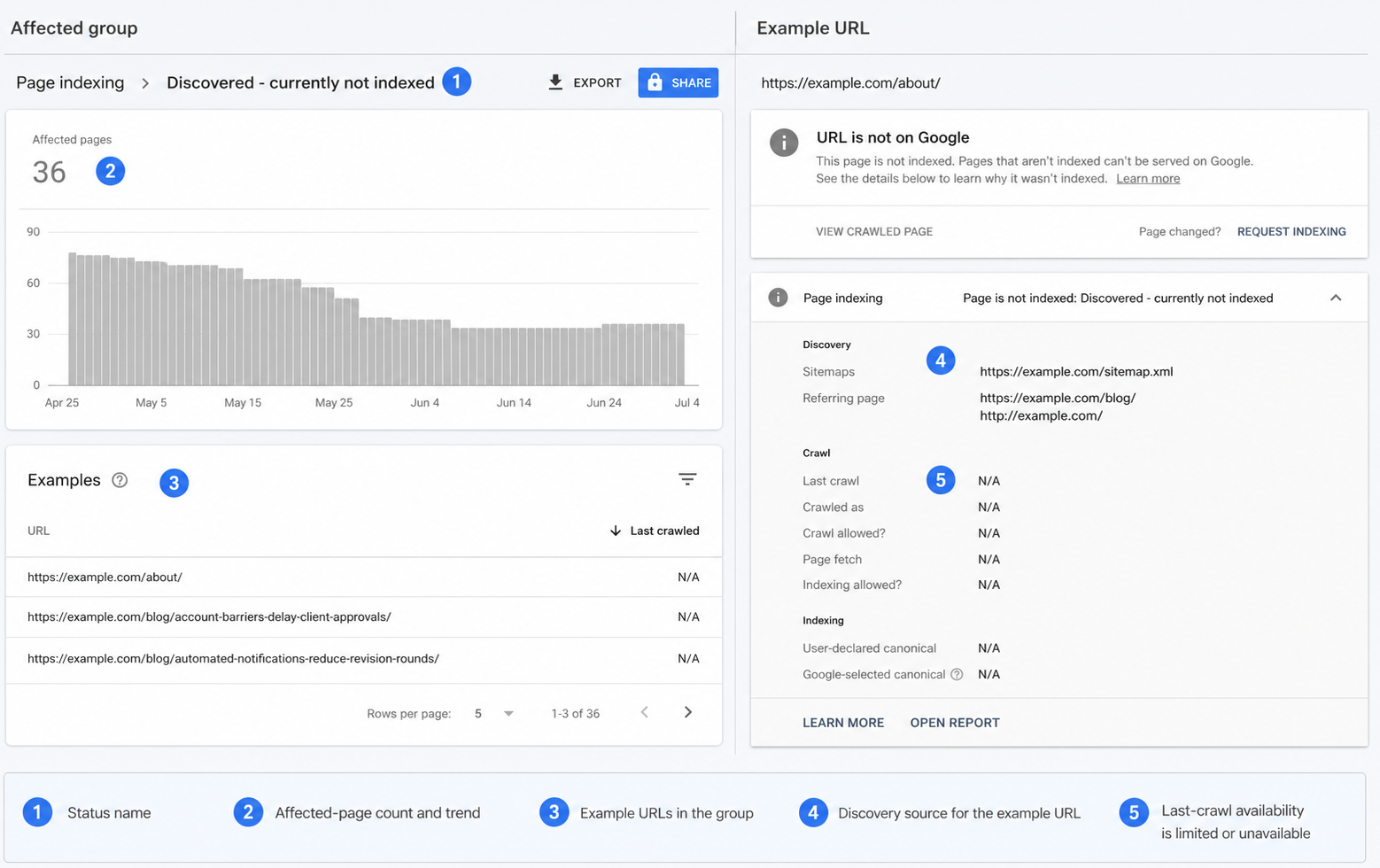Collapse the Page indexing section chevron
1380x868 pixels.
pos(1336,298)
